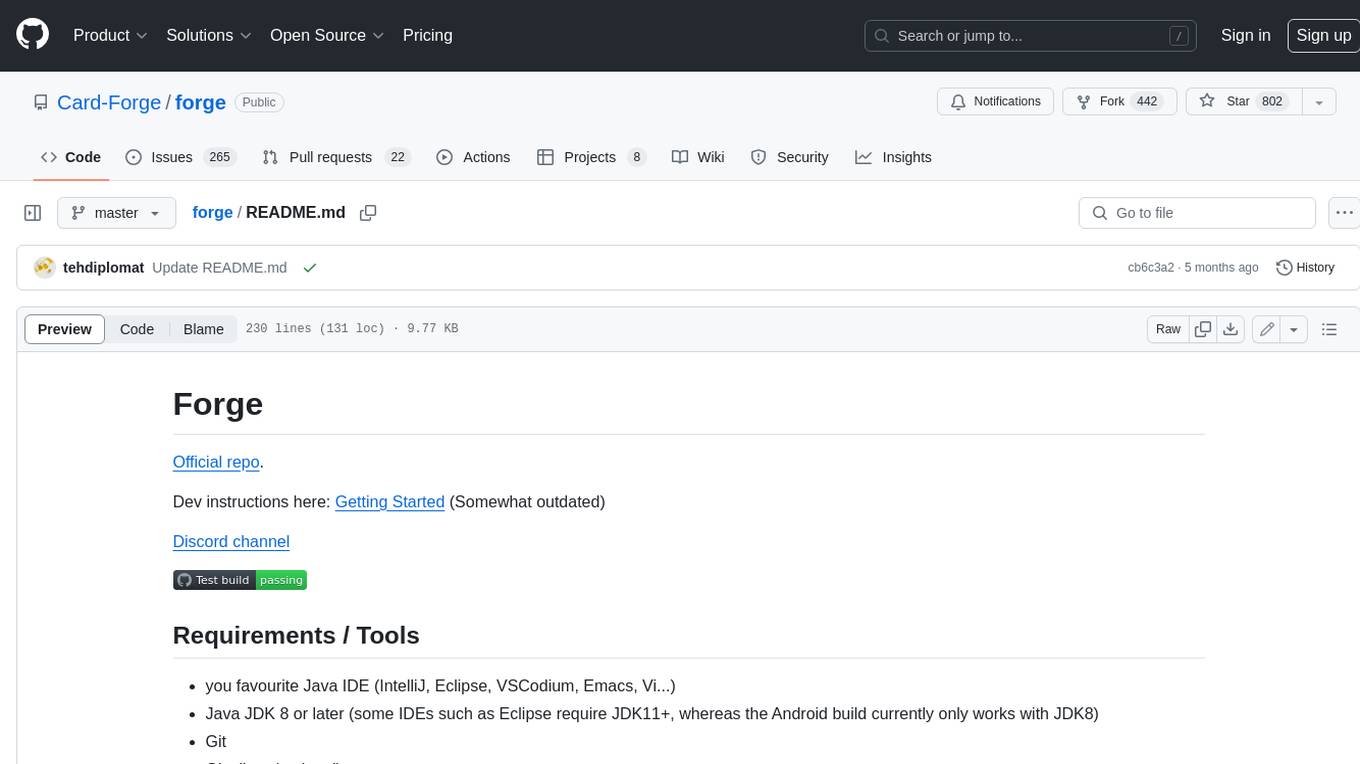Open tehdiplomat's avatar
The width and height of the screenshot is (1360, 764).
[x=44, y=268]
